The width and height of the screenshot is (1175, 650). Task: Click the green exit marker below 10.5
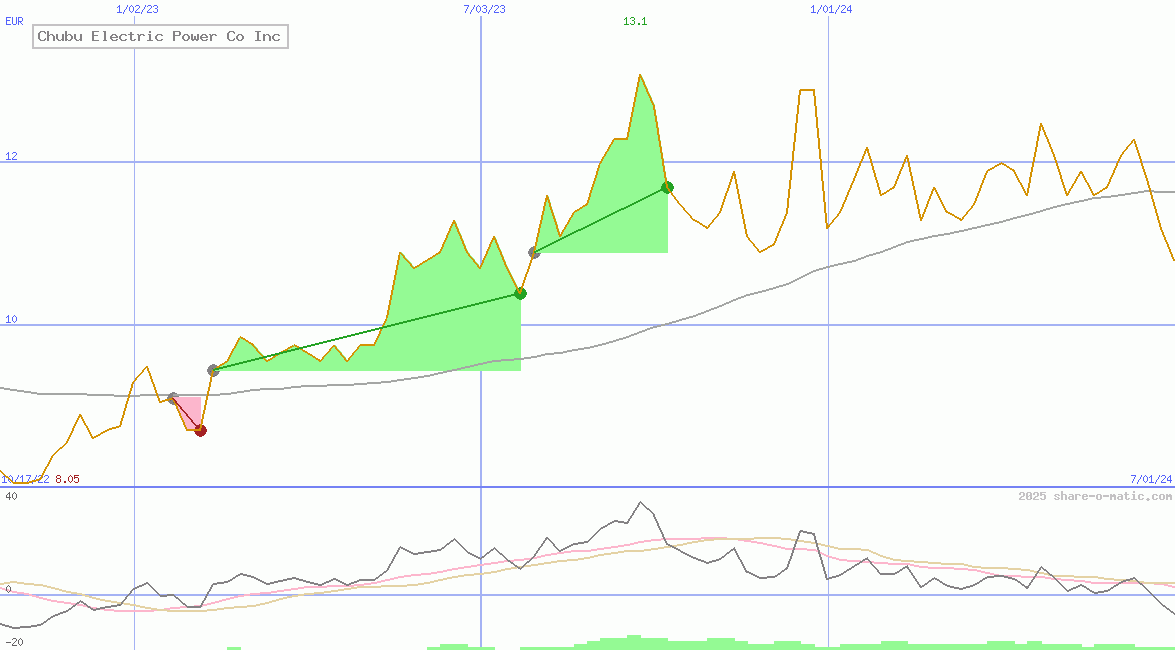point(520,293)
